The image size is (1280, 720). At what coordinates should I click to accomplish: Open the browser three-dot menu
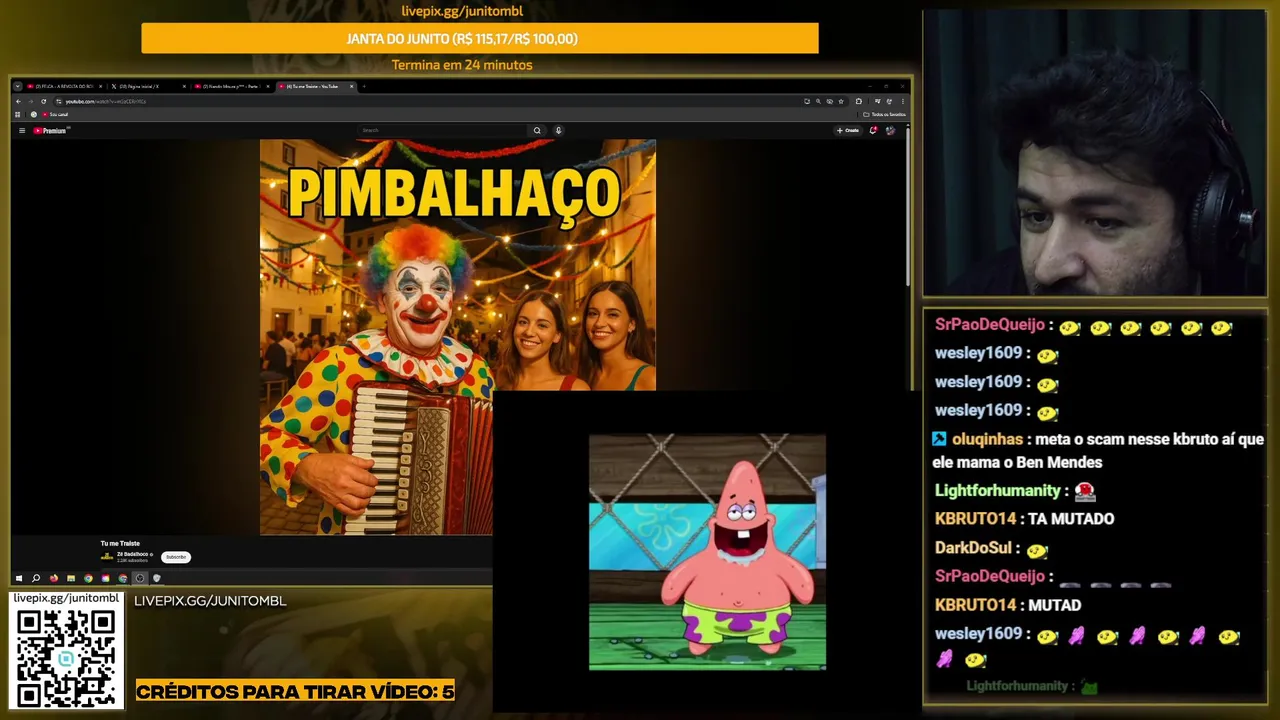coord(903,101)
